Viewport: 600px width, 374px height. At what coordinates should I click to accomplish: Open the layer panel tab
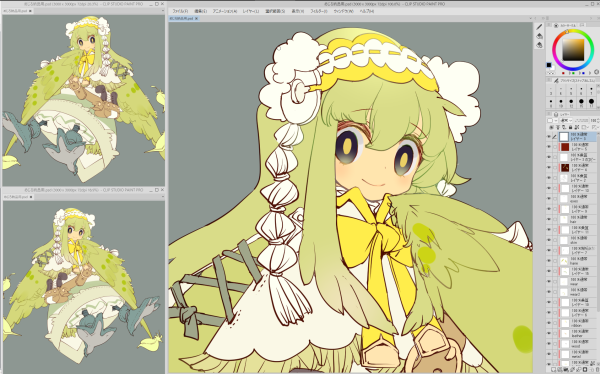tap(561, 114)
